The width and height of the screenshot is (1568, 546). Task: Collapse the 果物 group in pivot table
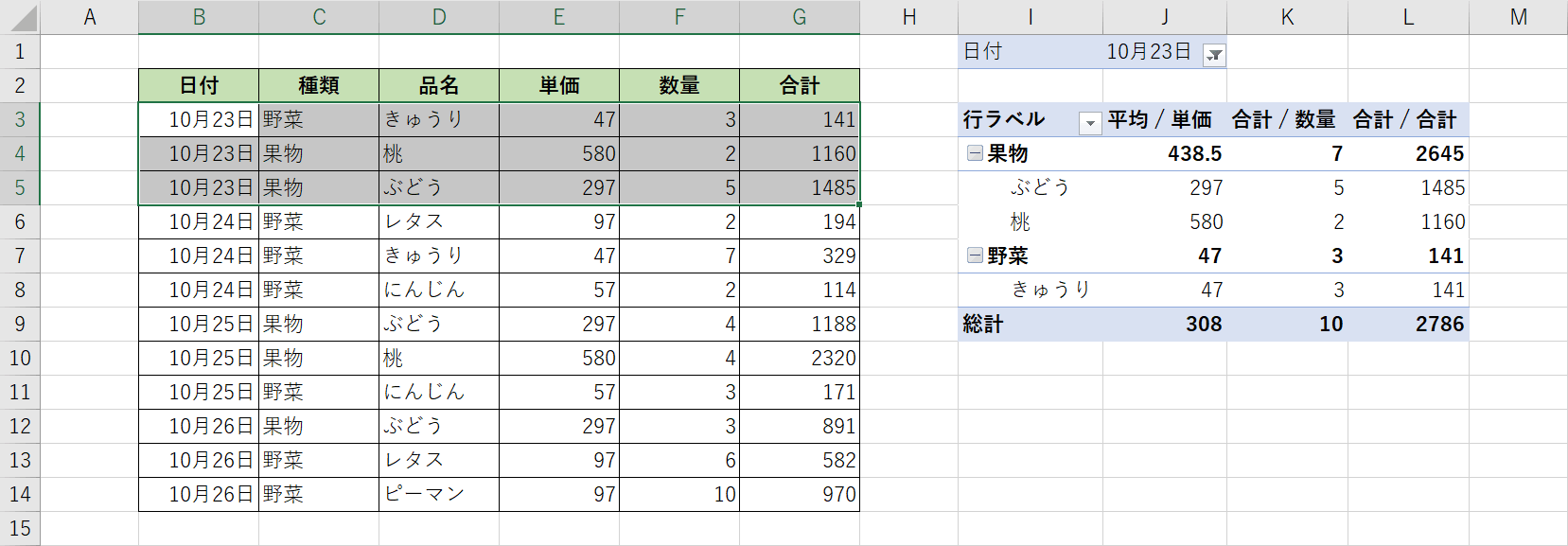(x=974, y=153)
